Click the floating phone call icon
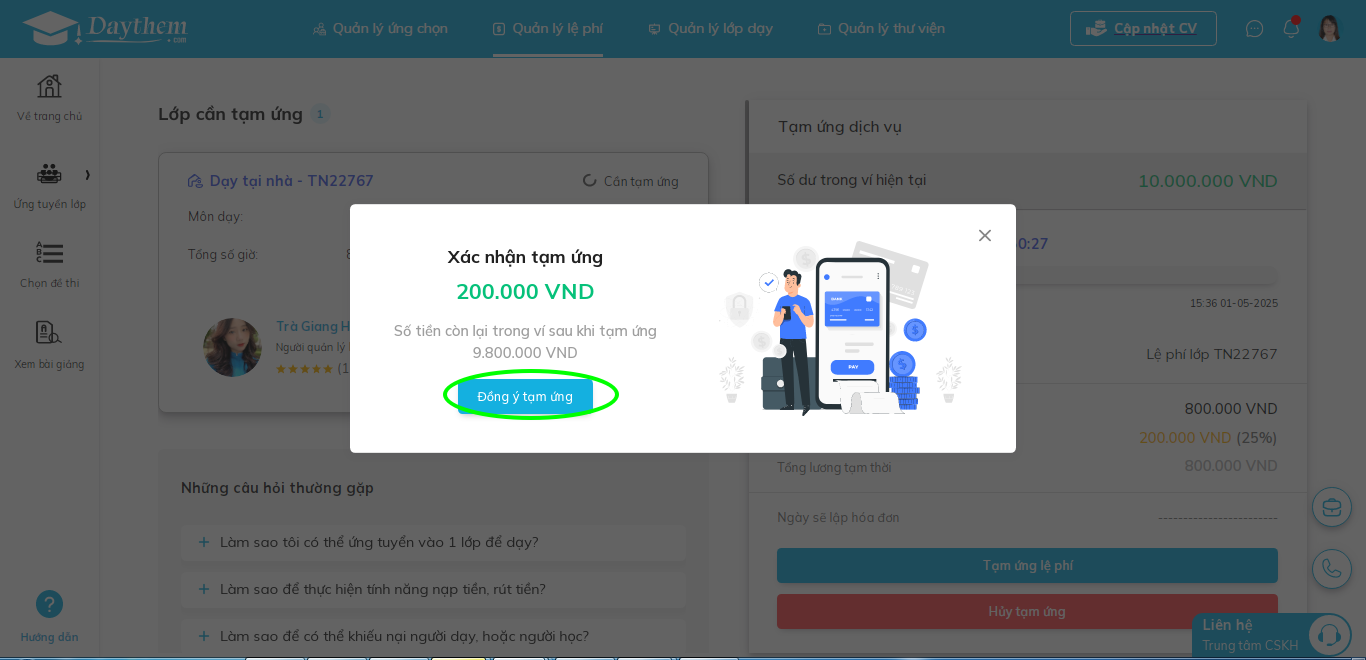 point(1331,568)
